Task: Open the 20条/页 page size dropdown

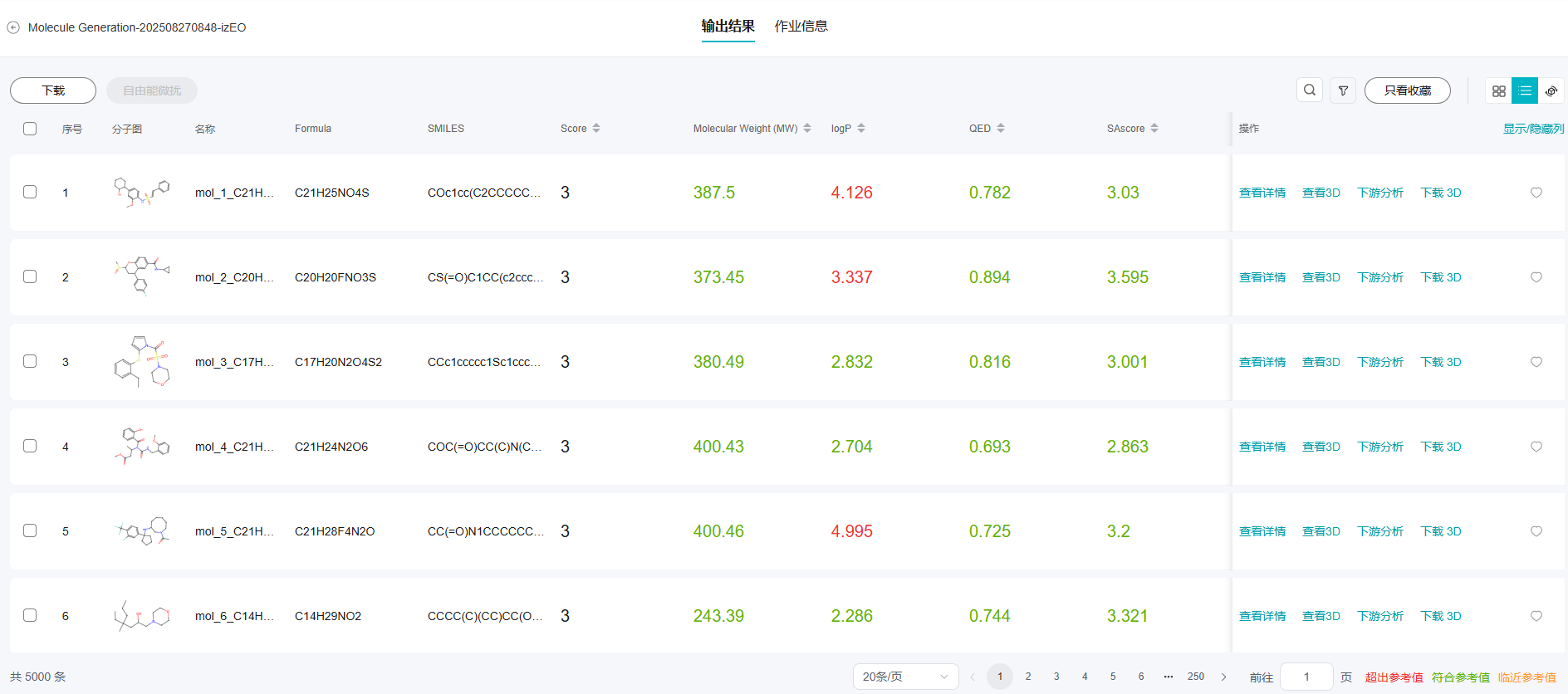Action: point(905,677)
